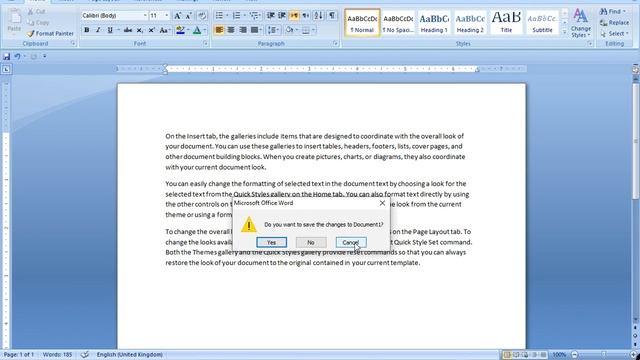Open zoom dialog via 100% label

(x=559, y=355)
